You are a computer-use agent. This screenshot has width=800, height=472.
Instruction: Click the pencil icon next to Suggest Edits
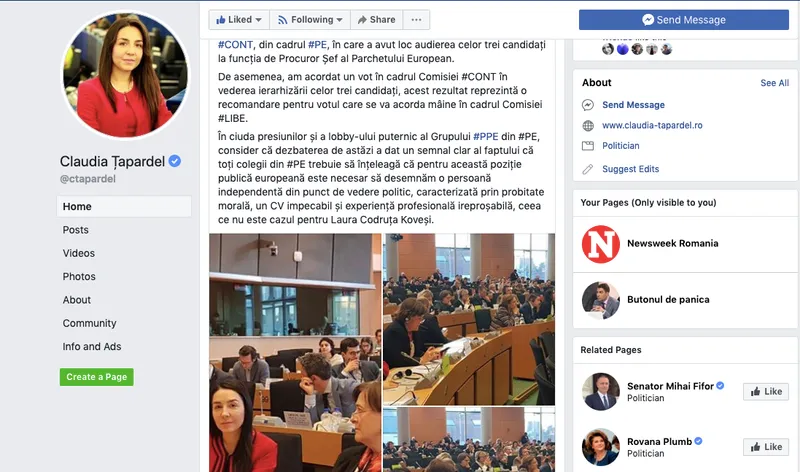tap(588, 169)
